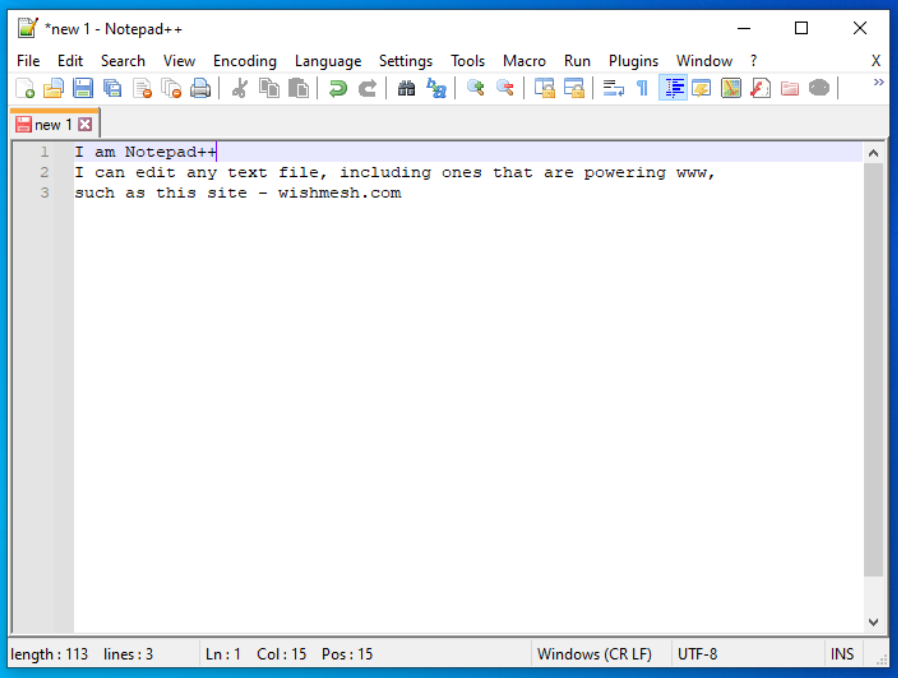Open the Settings menu
The image size is (898, 678).
(x=405, y=61)
